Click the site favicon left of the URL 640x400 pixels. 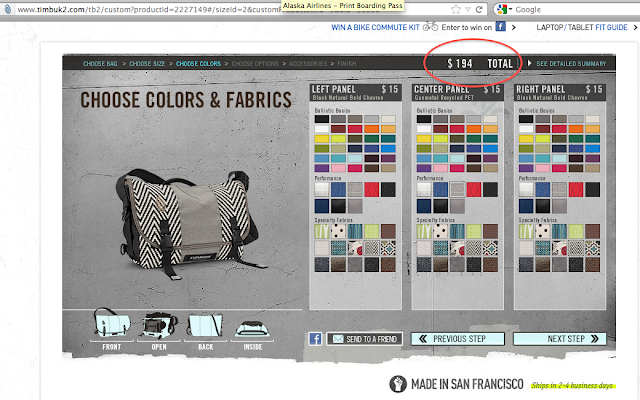tap(7, 9)
